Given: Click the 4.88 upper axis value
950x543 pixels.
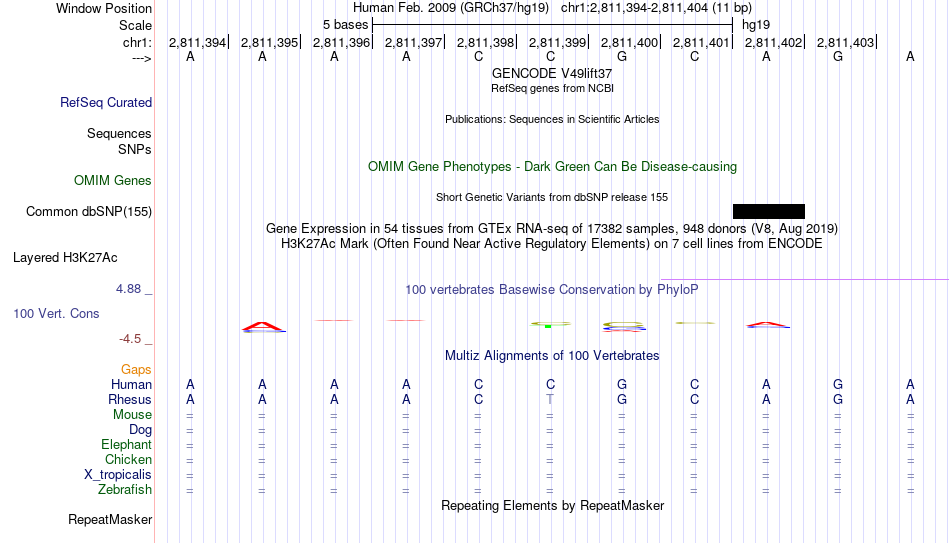Looking at the screenshot, I should (128, 289).
